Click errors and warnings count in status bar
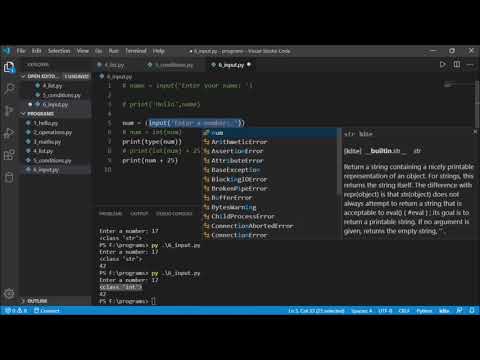The height and width of the screenshot is (360, 480). pos(16,311)
